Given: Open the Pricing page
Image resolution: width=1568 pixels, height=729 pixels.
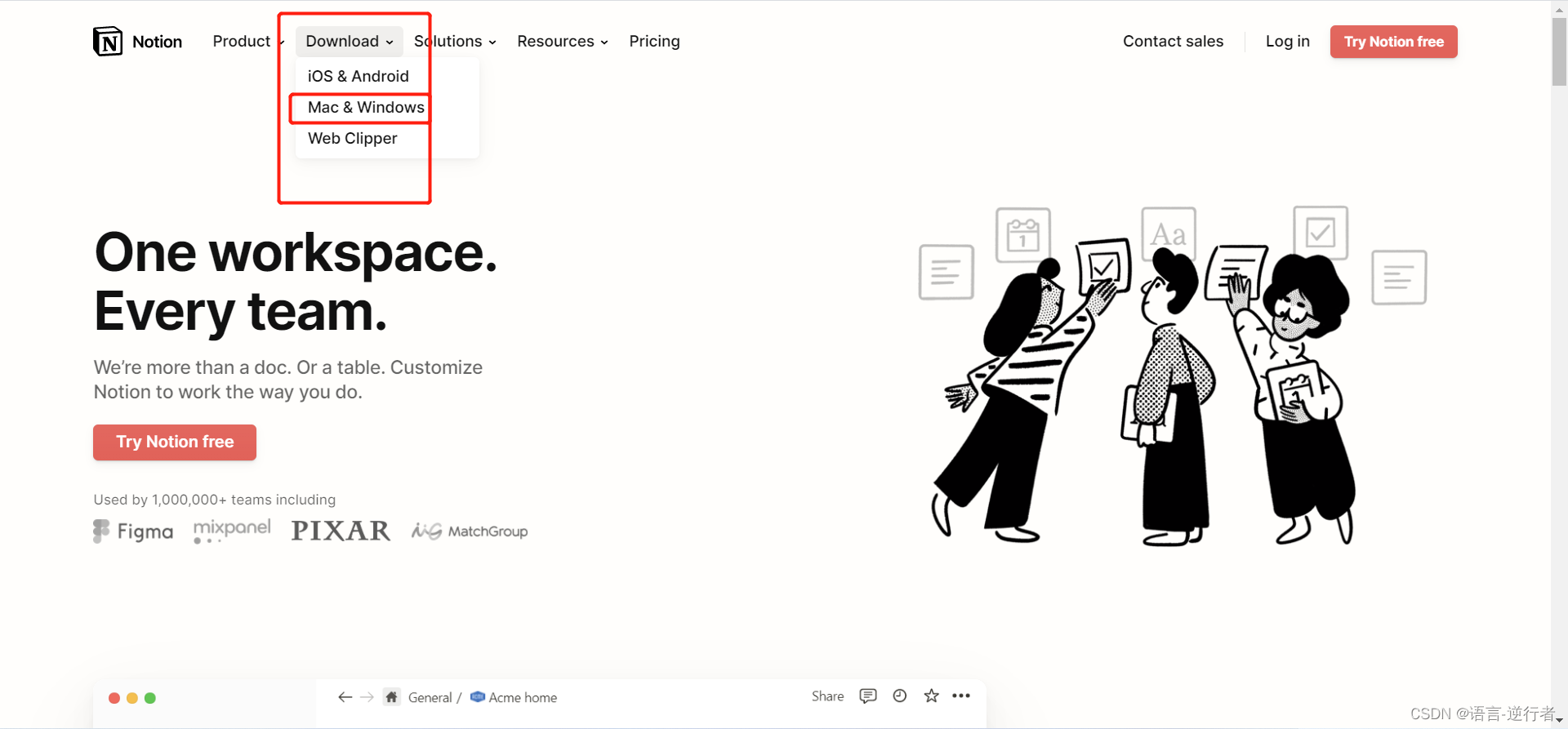Looking at the screenshot, I should [654, 42].
